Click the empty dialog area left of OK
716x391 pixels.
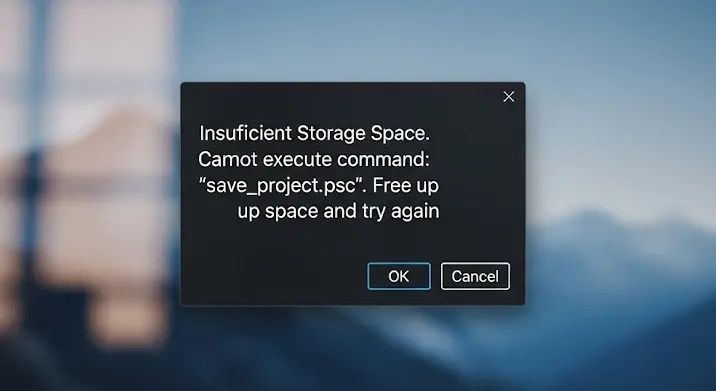point(274,276)
